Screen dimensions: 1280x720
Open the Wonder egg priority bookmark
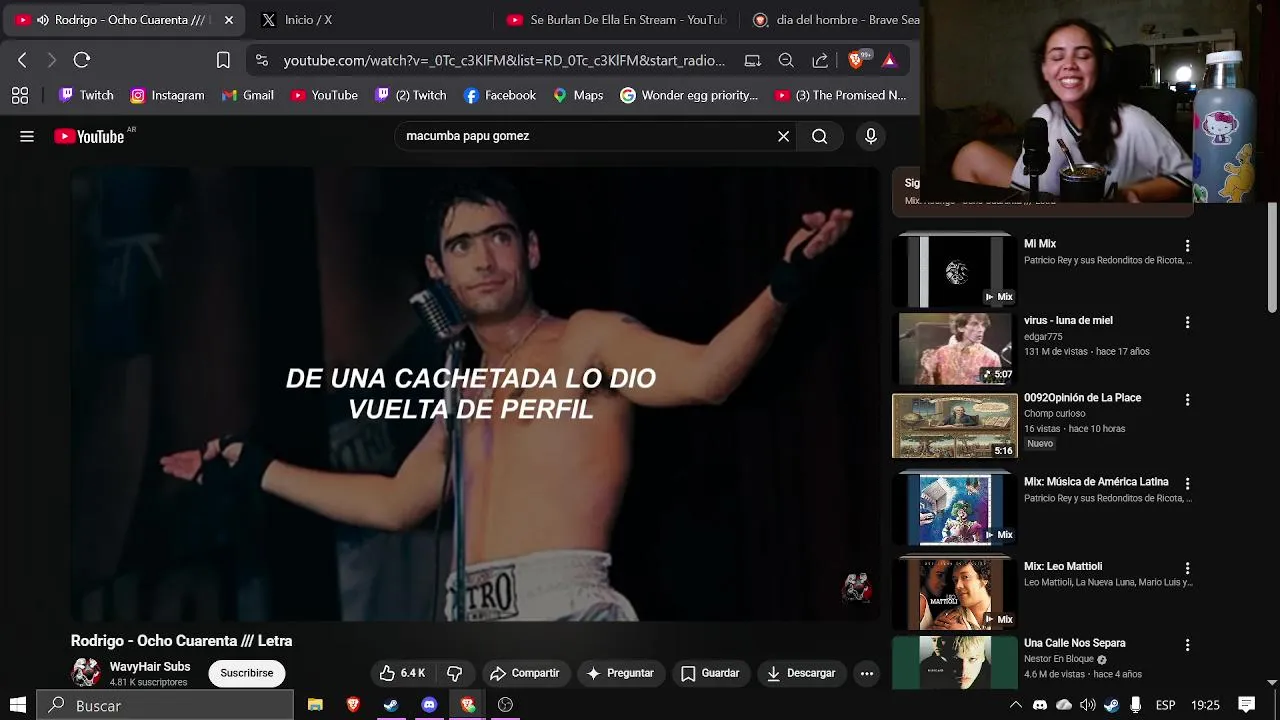coord(689,95)
